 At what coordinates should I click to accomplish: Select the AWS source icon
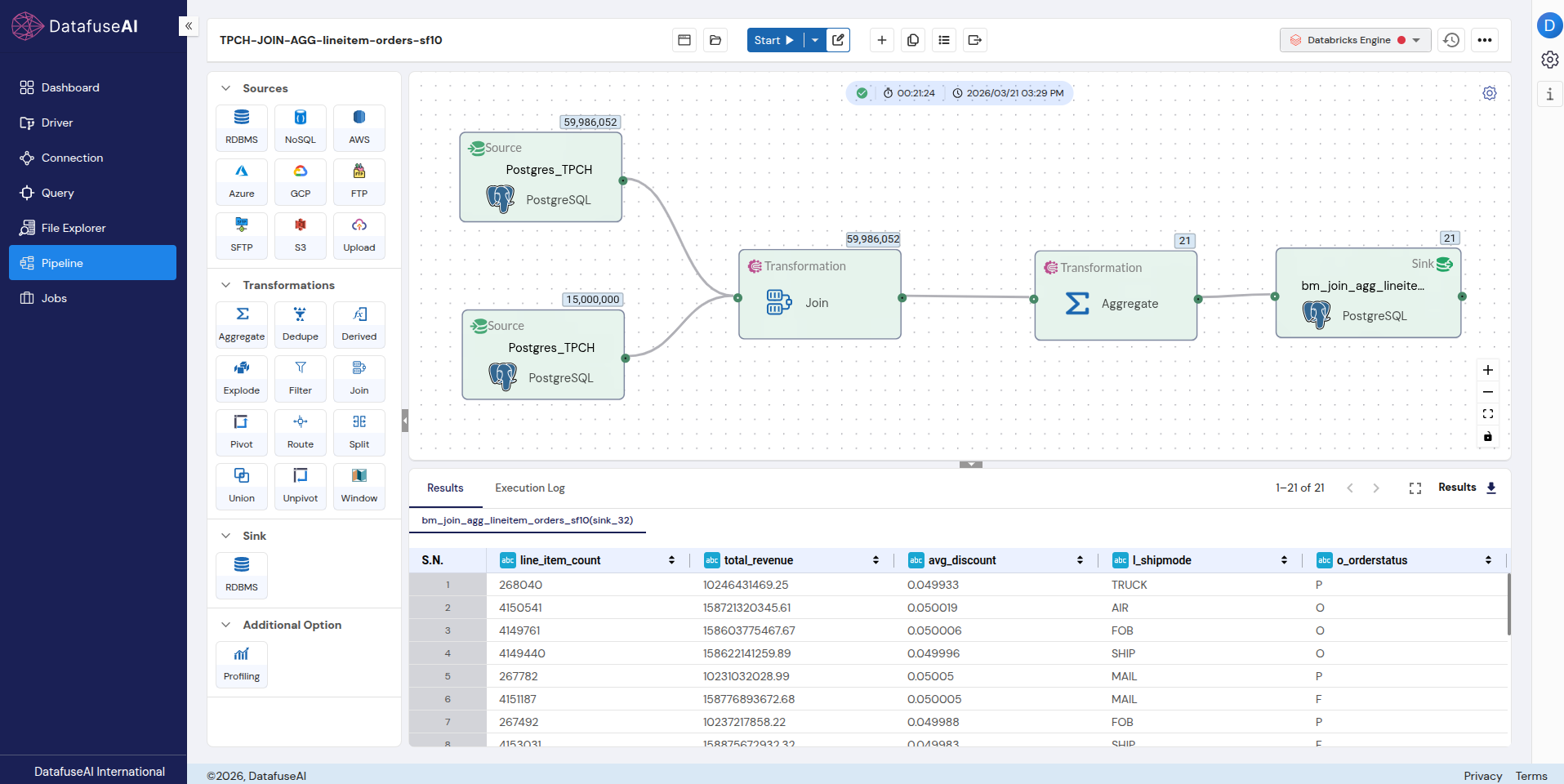[x=359, y=127]
